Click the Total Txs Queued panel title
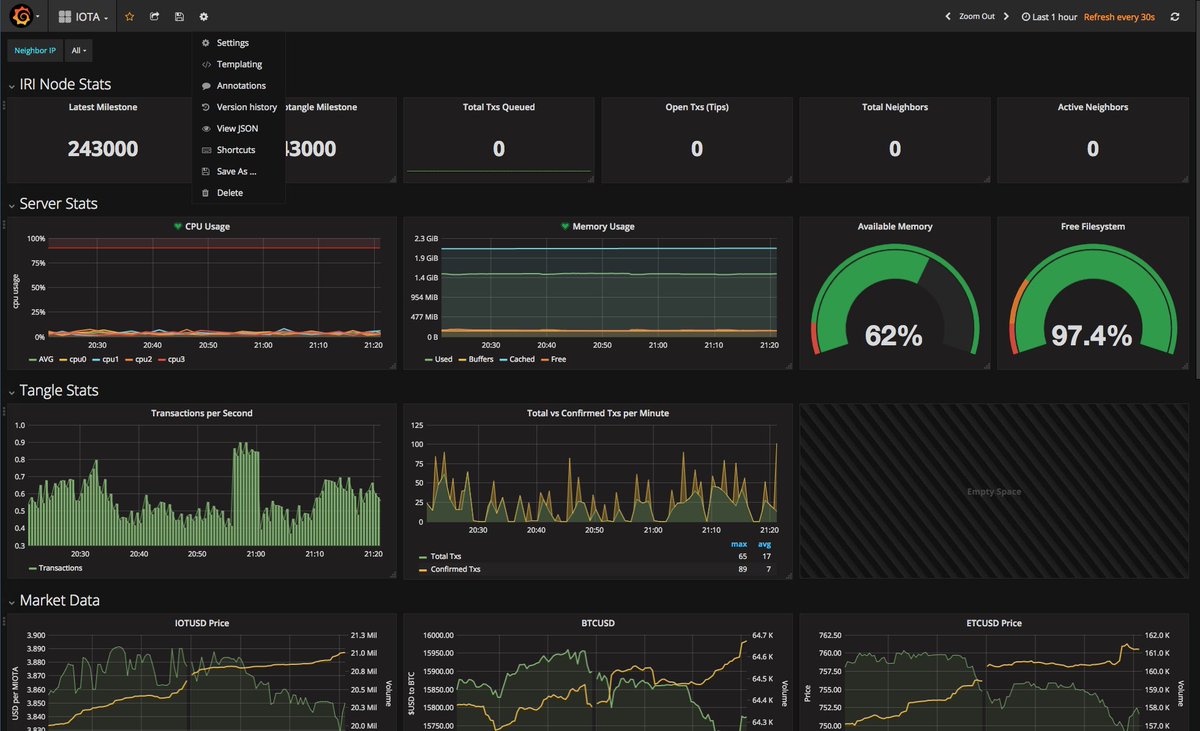This screenshot has width=1200, height=731. click(x=499, y=107)
